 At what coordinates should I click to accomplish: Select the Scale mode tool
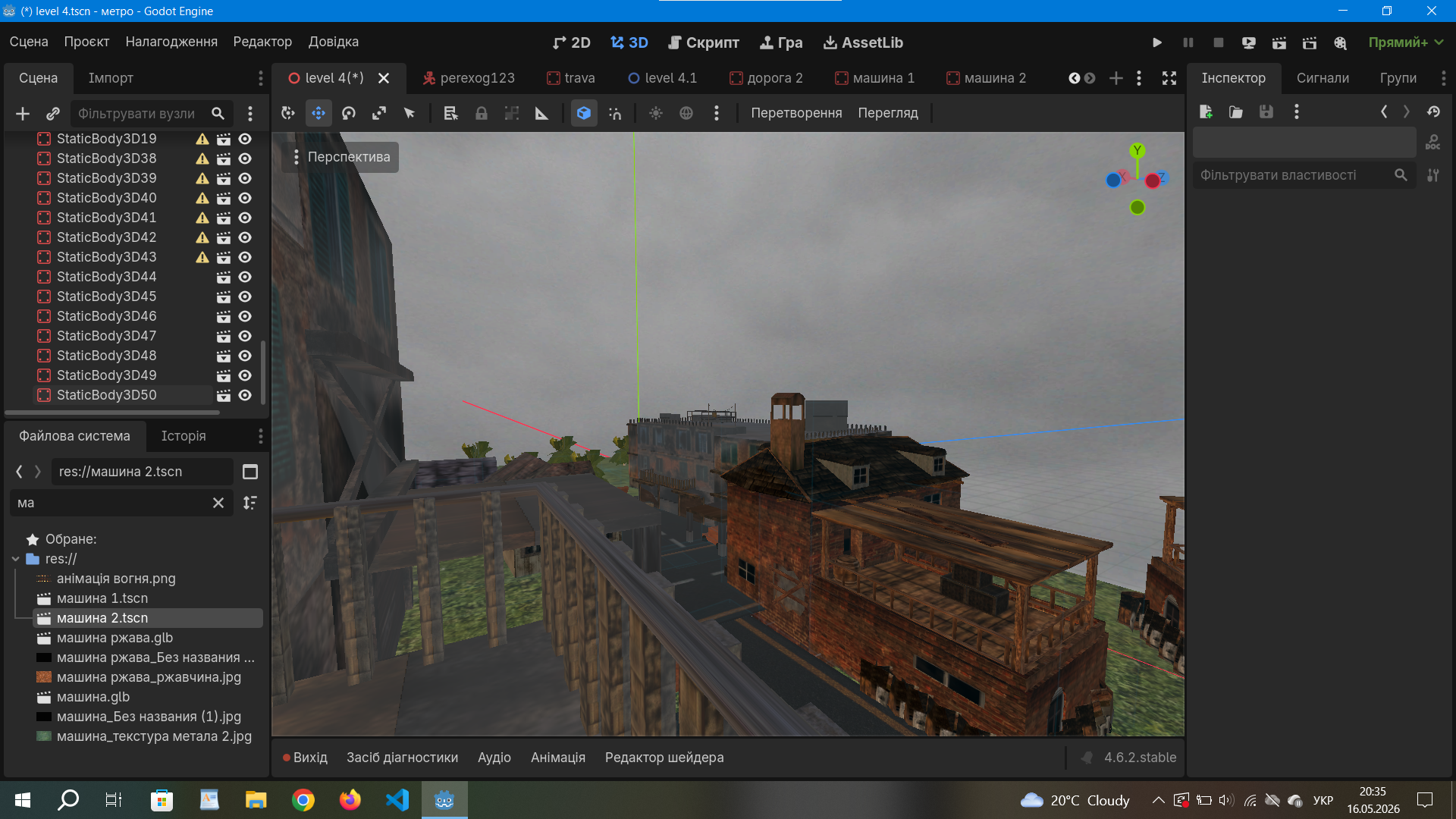point(379,113)
